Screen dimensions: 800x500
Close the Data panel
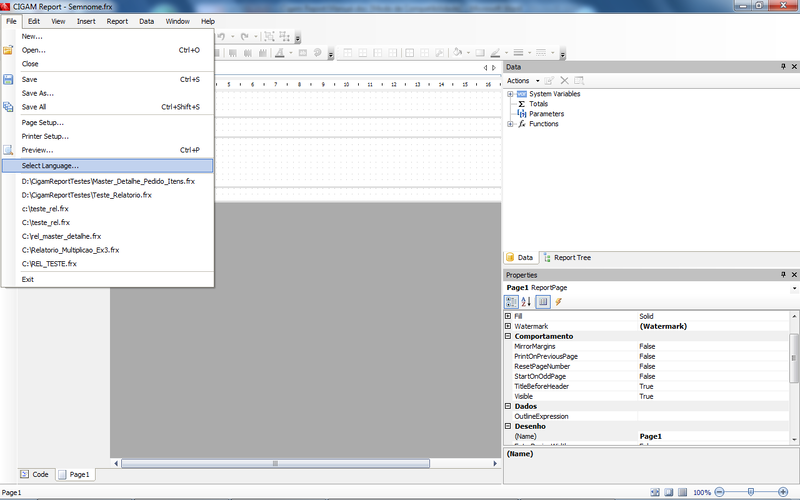(x=794, y=67)
